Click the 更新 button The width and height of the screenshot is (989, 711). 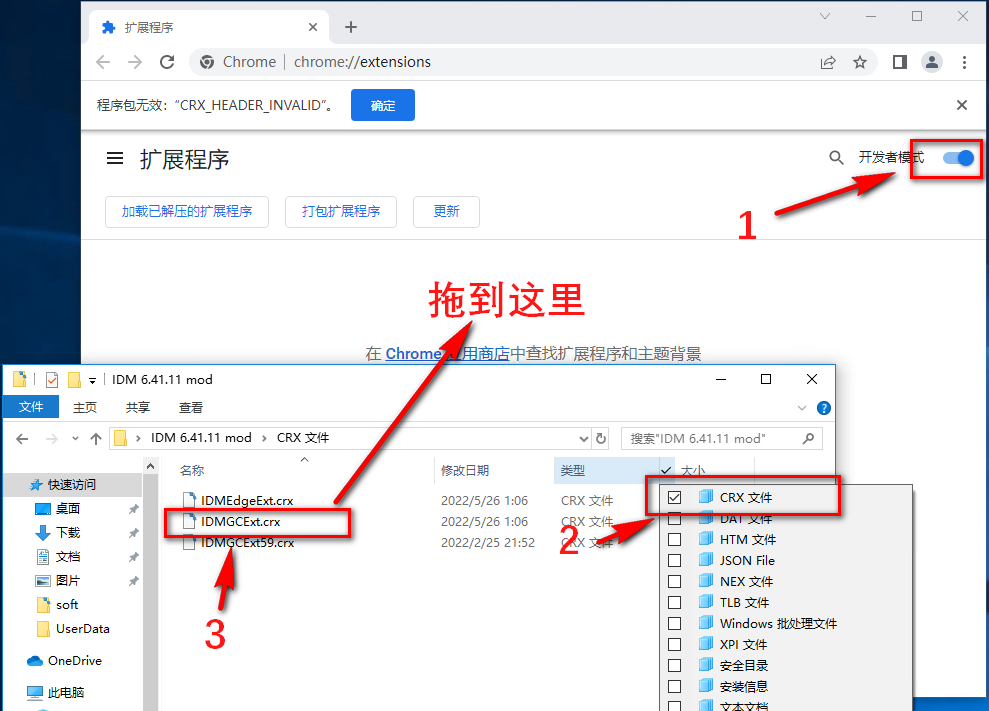(x=446, y=211)
